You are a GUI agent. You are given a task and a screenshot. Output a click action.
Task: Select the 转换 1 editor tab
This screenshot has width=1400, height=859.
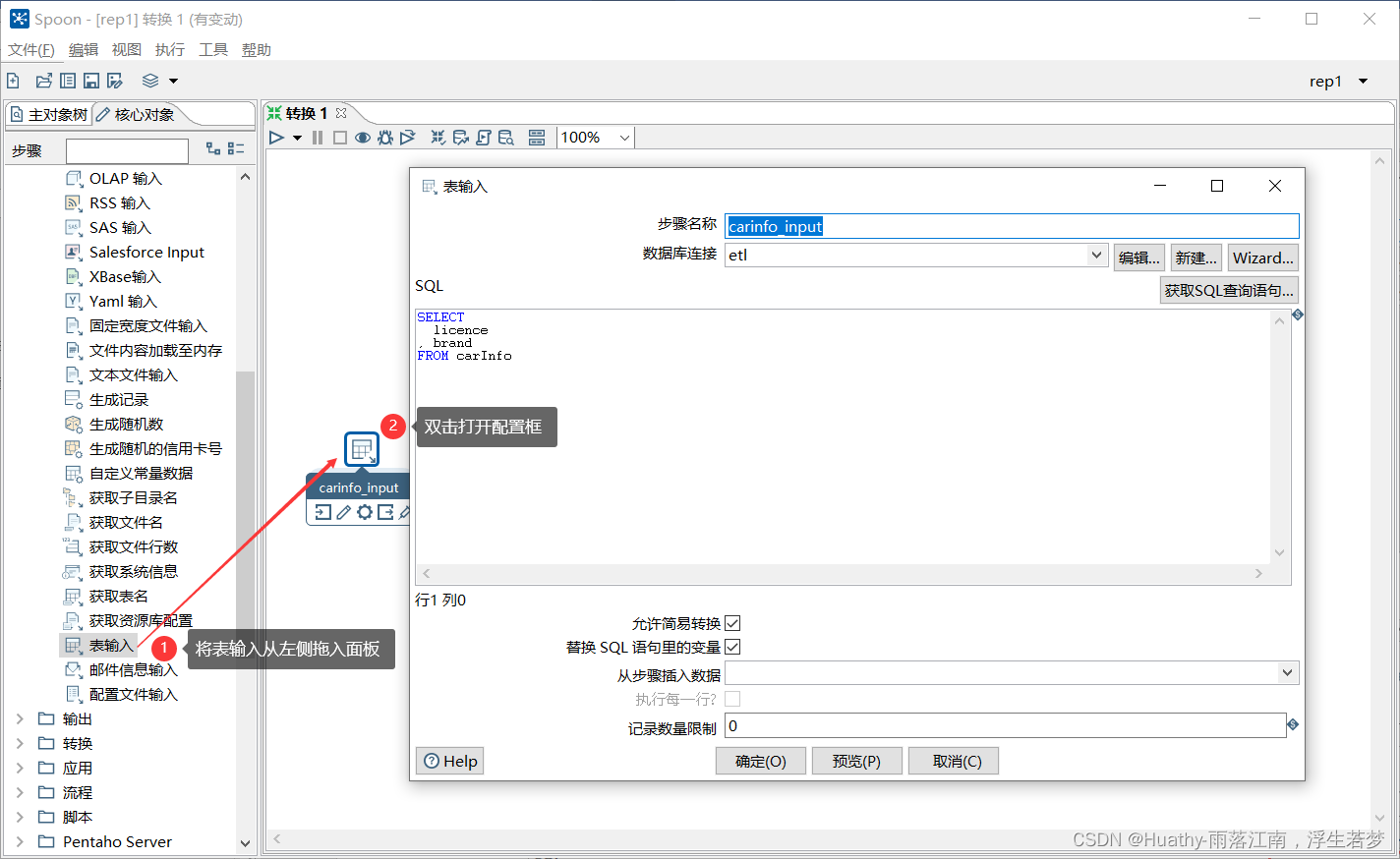[x=306, y=113]
